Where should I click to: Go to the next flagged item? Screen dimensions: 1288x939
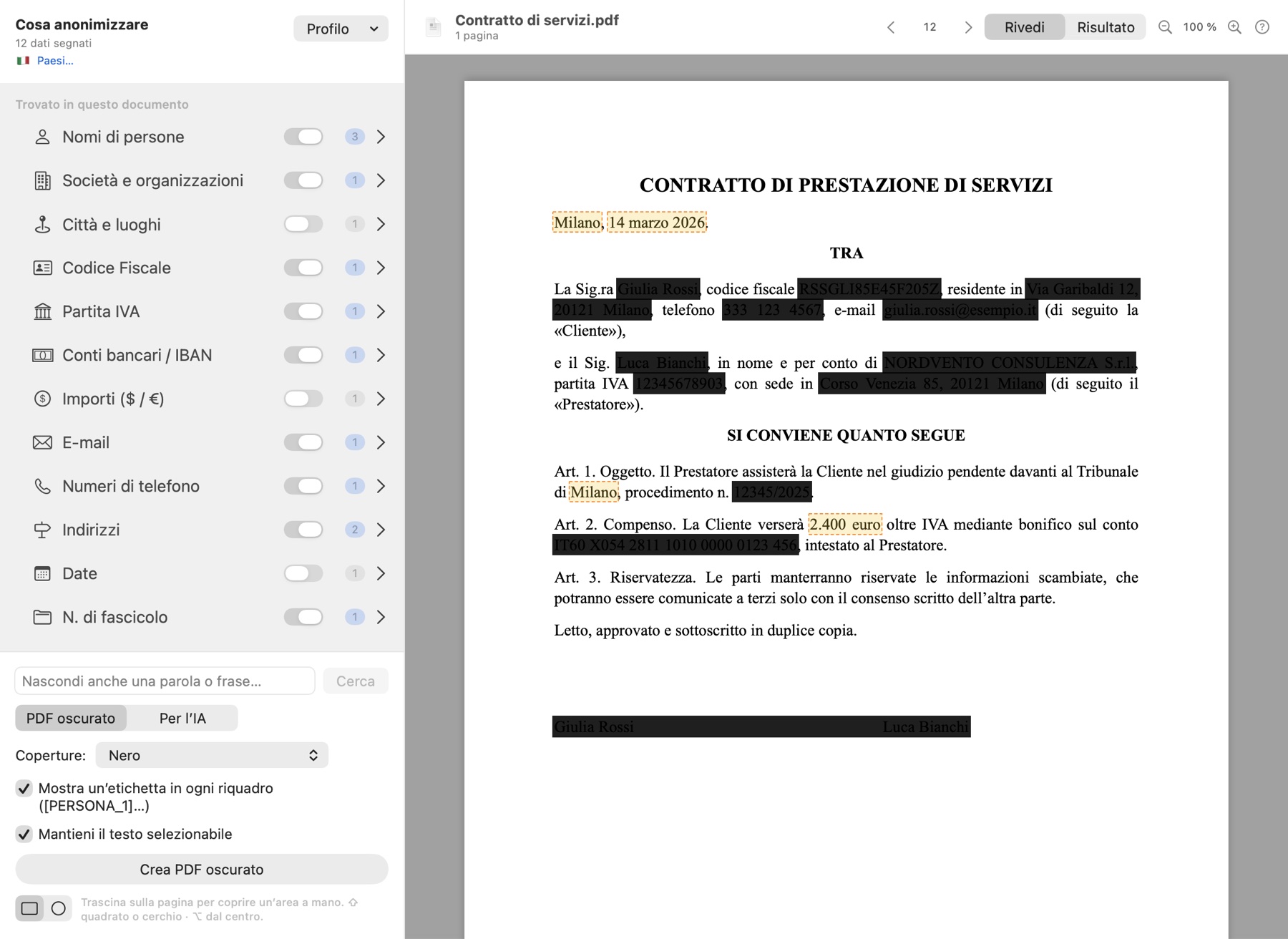[968, 27]
